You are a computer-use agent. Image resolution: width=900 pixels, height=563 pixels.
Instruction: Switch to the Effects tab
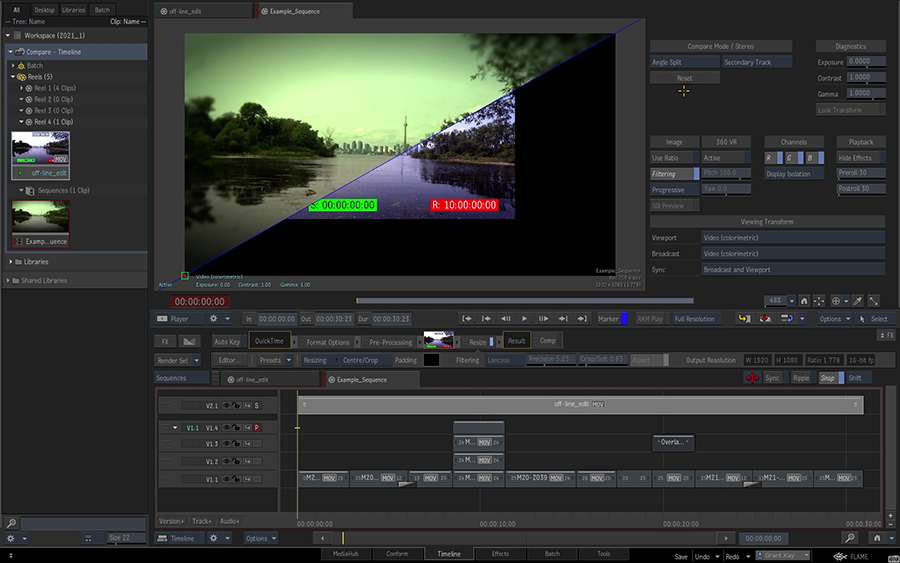500,554
